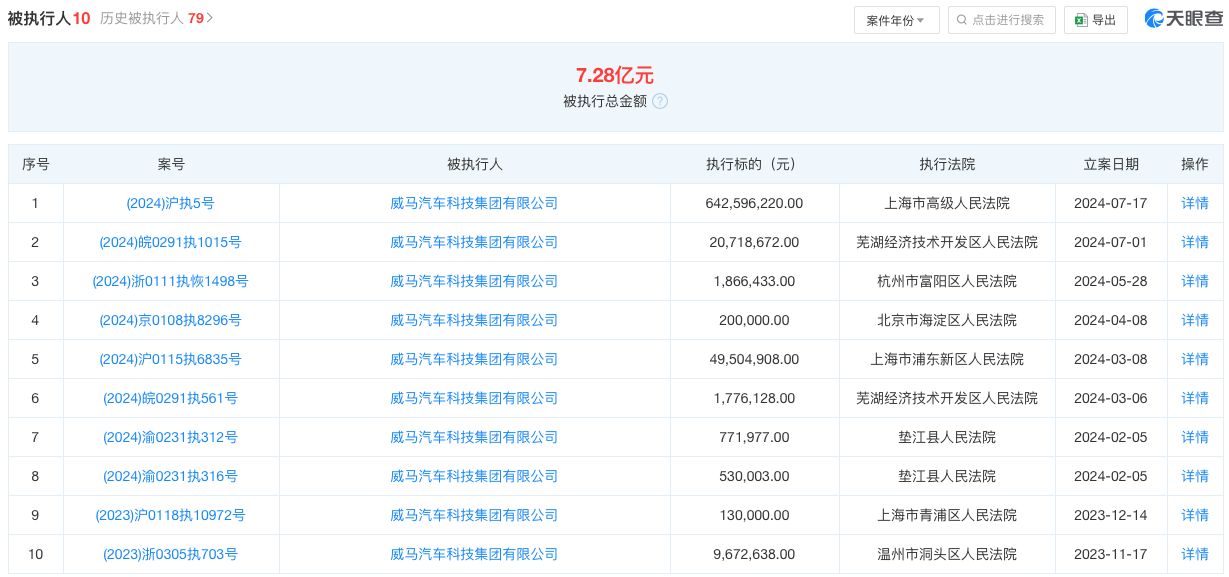Image resolution: width=1229 pixels, height=577 pixels.
Task: View 详情 for the 2024-05-28 case
Action: tap(1195, 281)
